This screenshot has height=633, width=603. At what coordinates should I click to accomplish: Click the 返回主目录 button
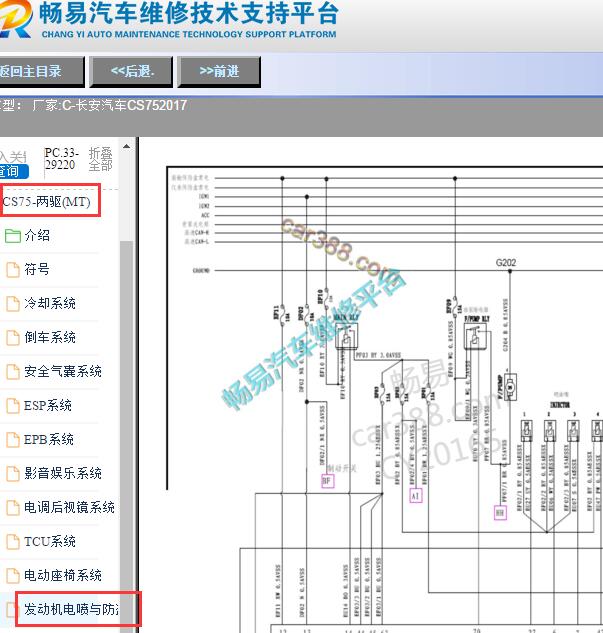point(41,72)
